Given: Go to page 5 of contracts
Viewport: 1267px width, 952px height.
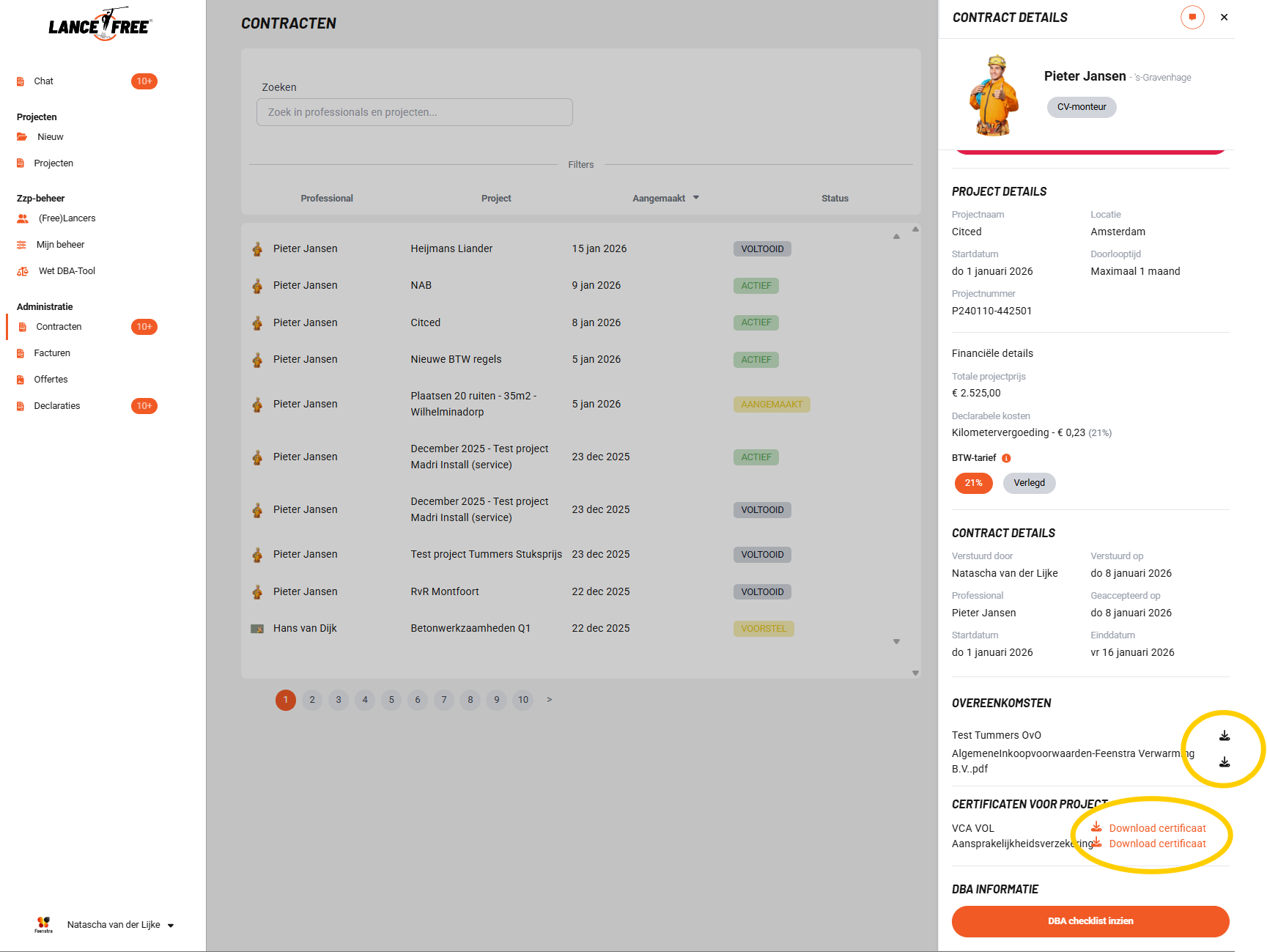Looking at the screenshot, I should point(391,700).
